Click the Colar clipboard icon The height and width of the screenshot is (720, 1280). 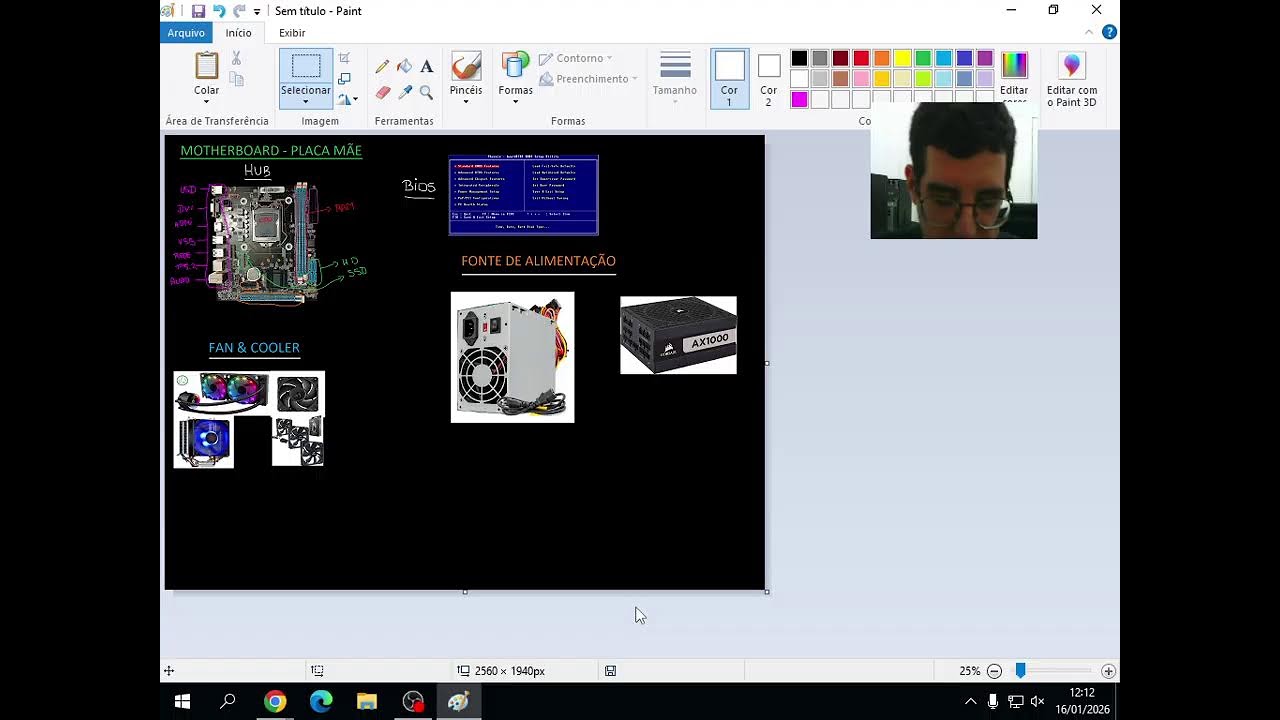coord(207,66)
